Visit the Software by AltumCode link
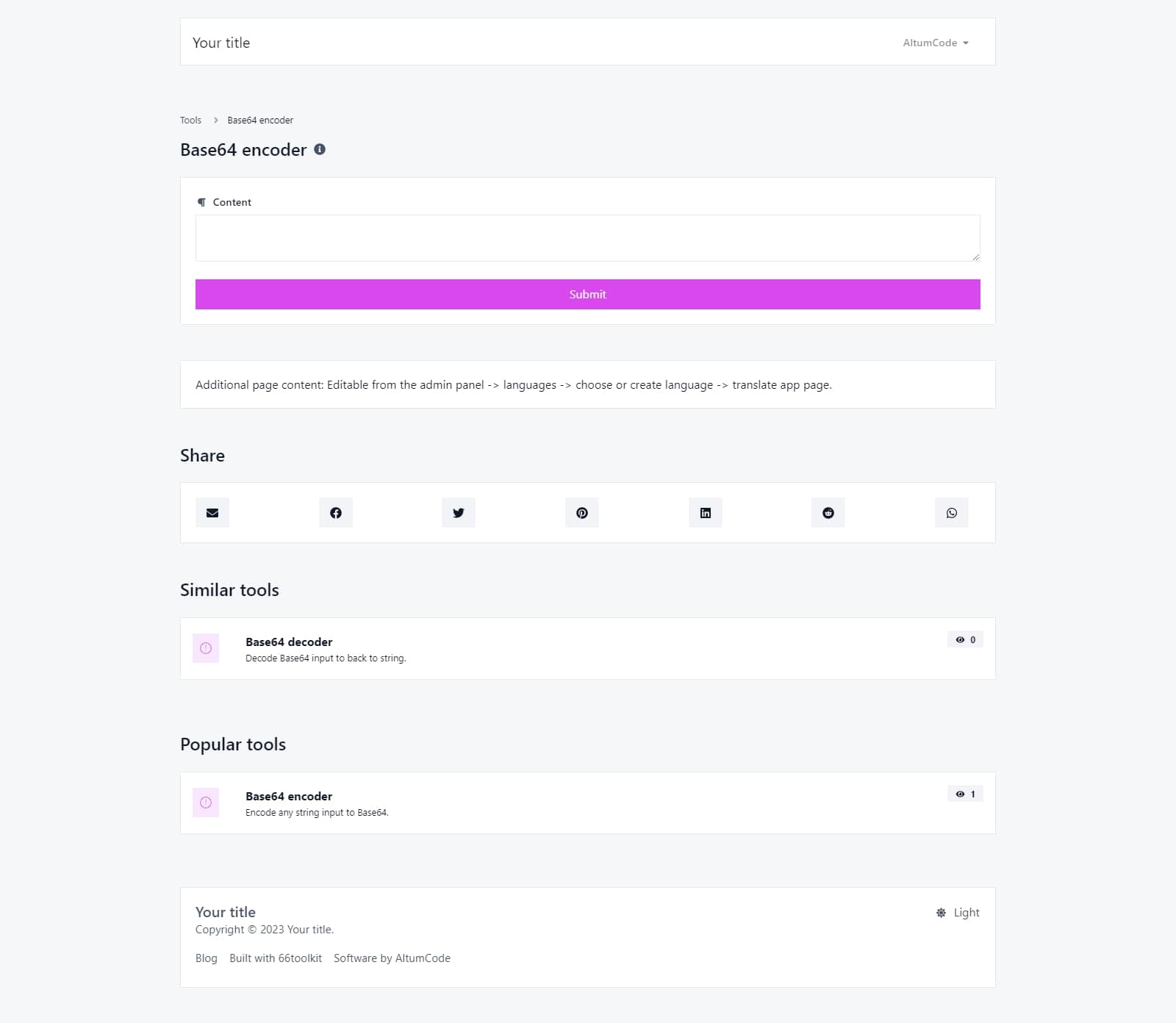 point(392,958)
